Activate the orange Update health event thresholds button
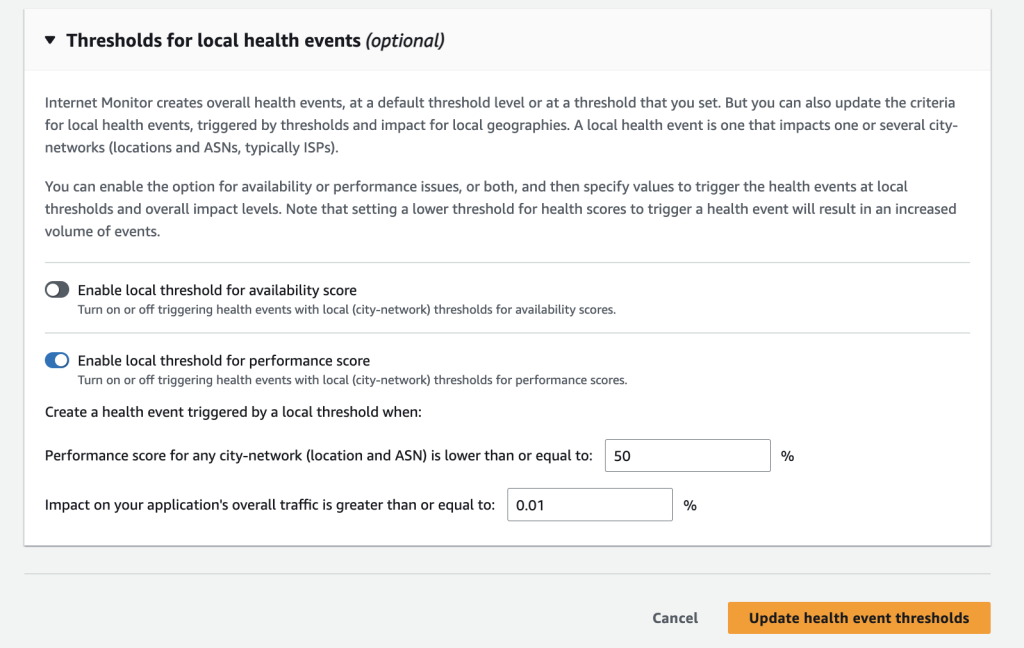This screenshot has width=1024, height=648. (x=858, y=618)
